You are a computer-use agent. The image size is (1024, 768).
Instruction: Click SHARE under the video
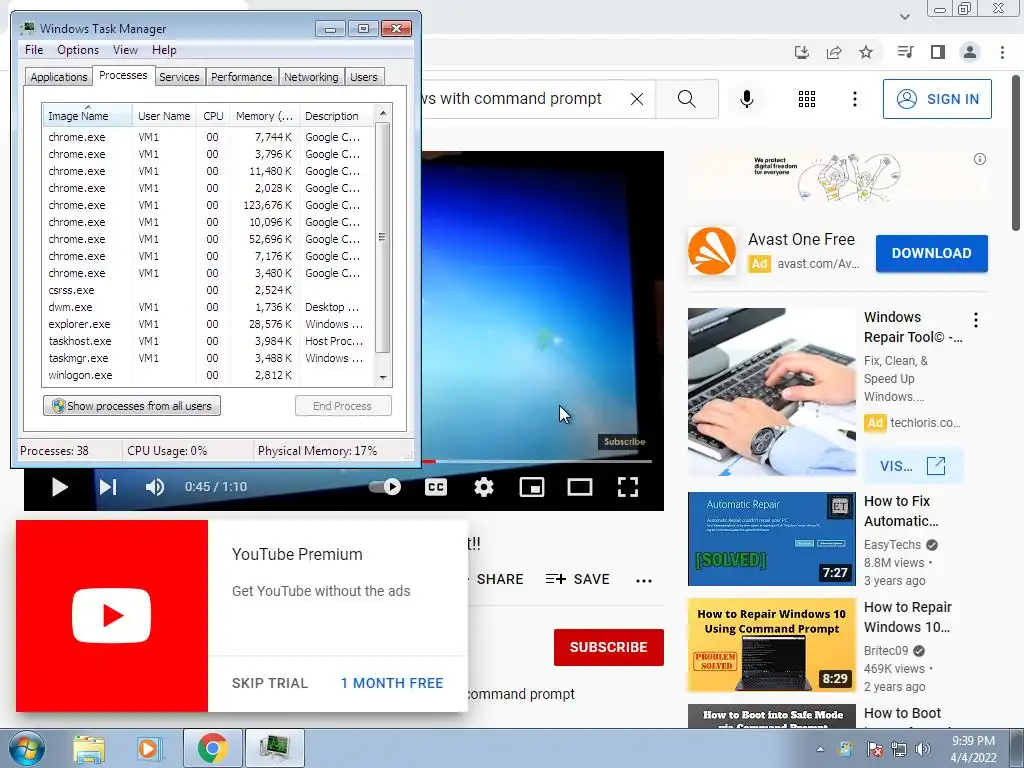tap(500, 579)
